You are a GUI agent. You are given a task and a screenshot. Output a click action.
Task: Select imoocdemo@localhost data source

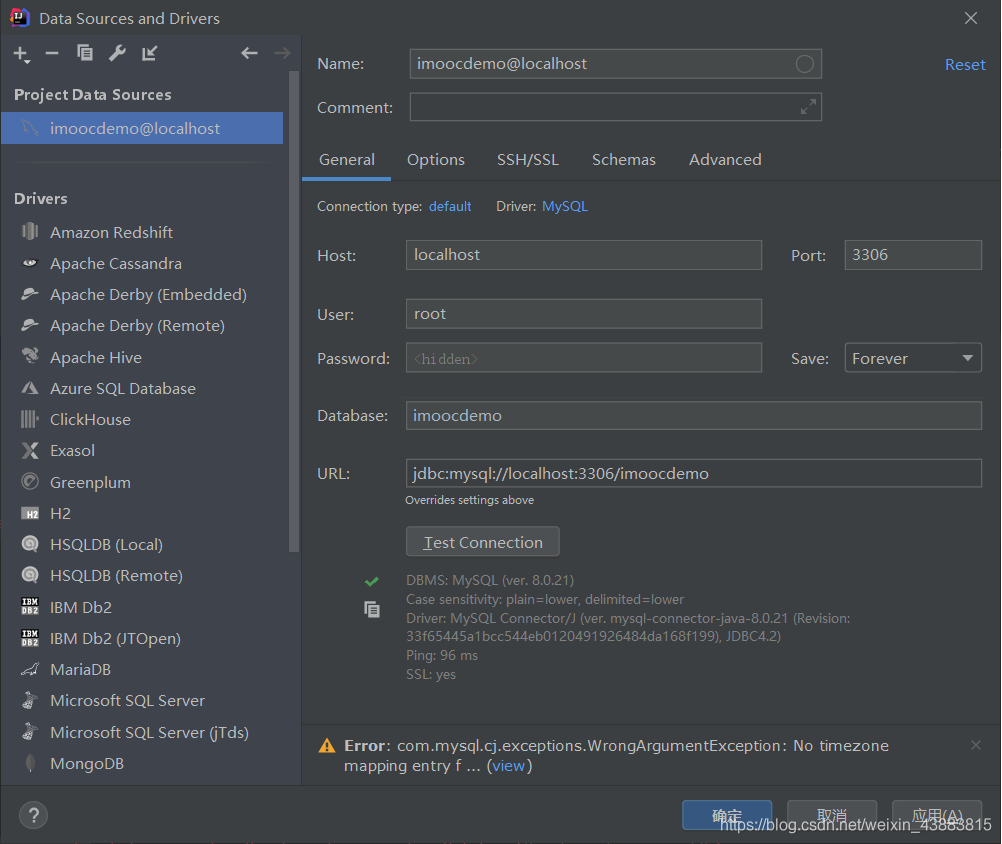tap(141, 128)
